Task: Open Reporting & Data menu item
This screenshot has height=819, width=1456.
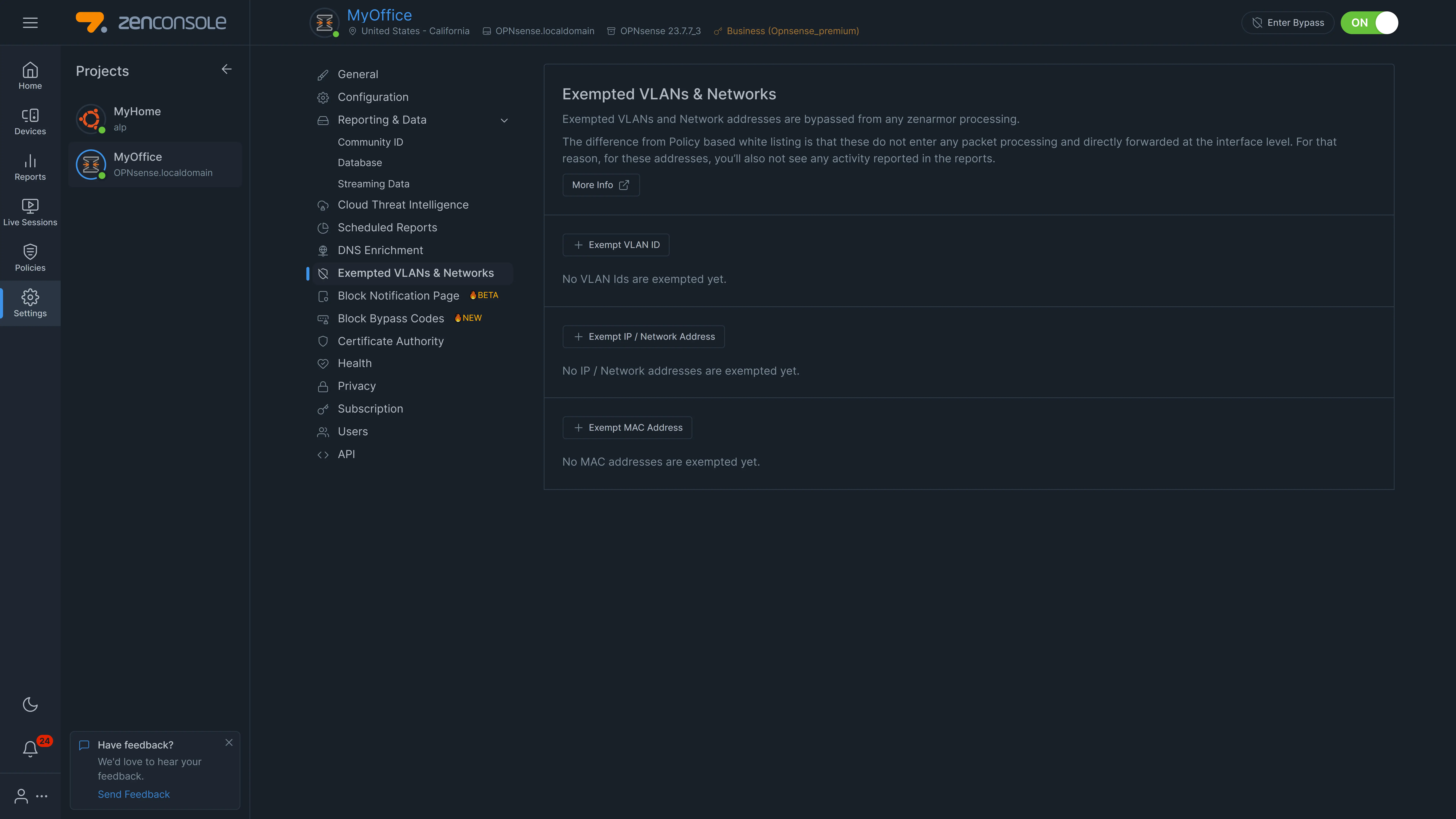Action: coord(382,120)
